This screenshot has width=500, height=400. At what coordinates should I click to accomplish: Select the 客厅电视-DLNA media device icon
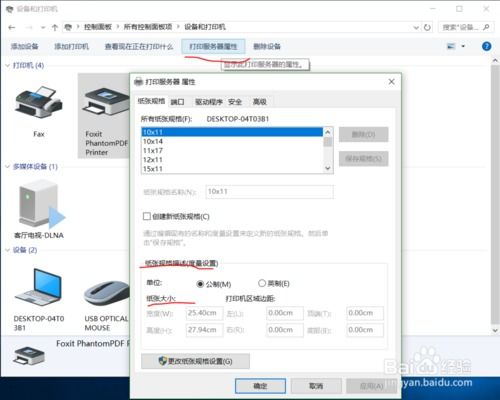click(41, 203)
